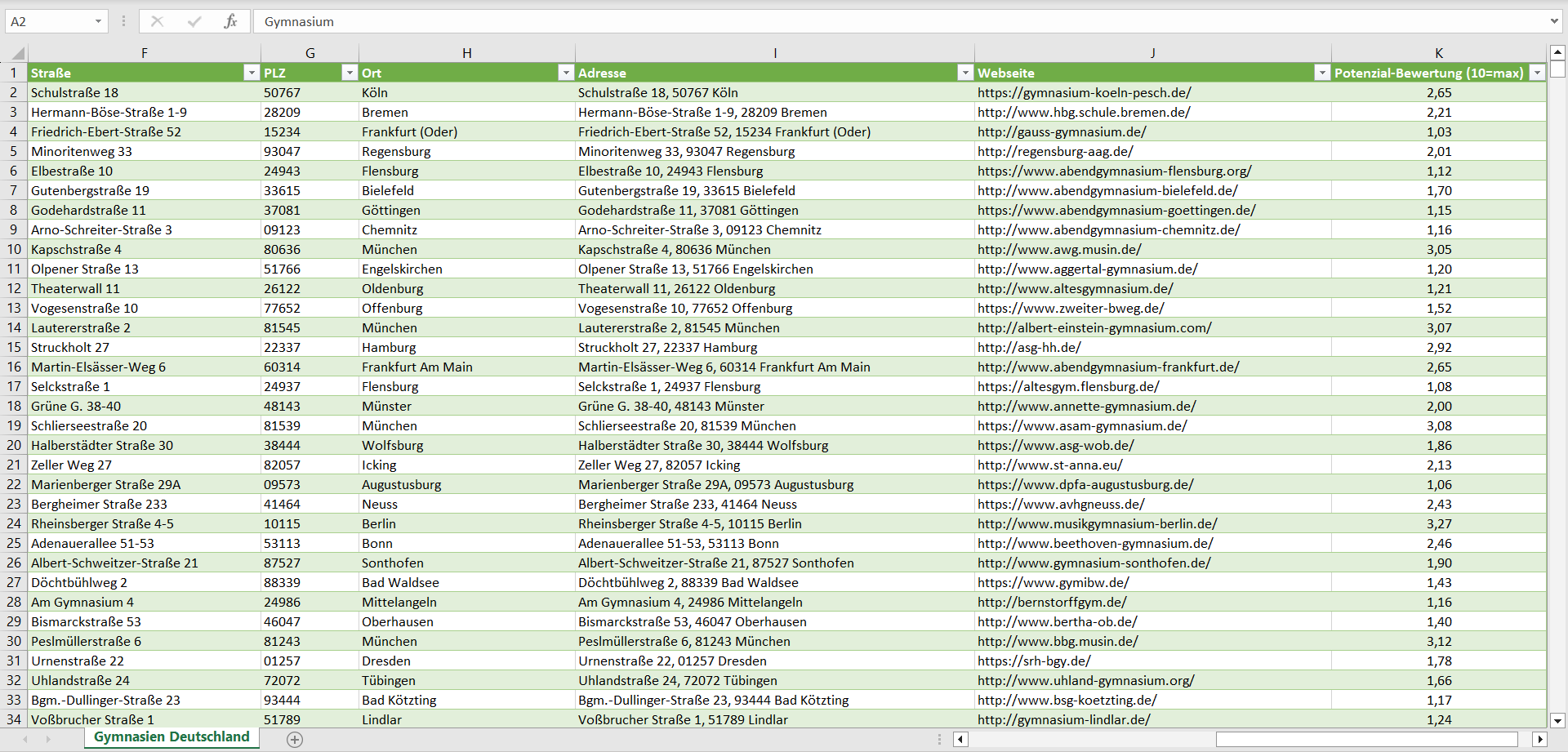Open link https://srh-bgy.de/
1568x752 pixels.
coord(1034,661)
